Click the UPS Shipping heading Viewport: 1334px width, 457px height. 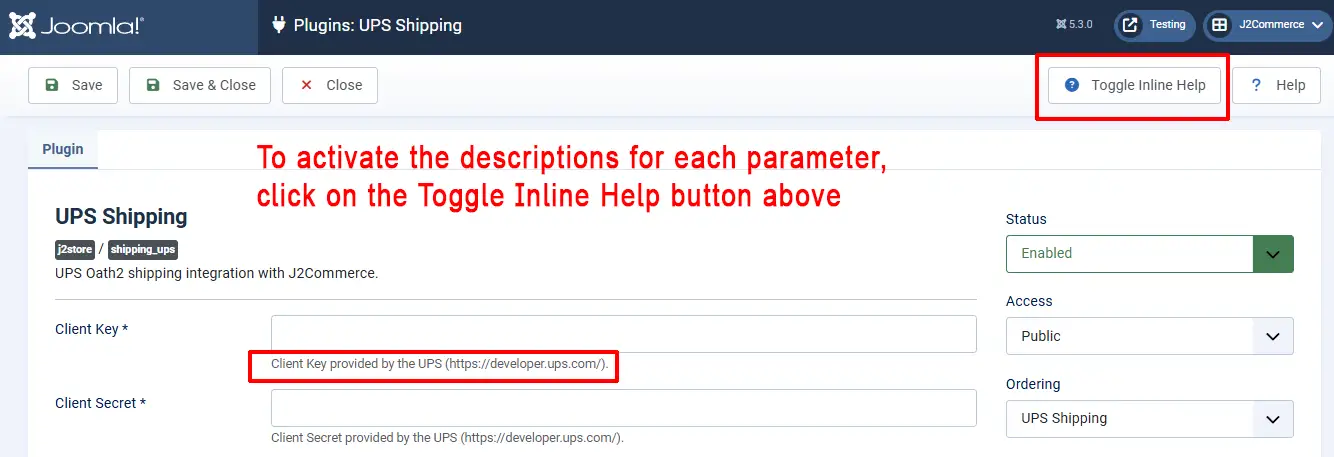click(121, 216)
